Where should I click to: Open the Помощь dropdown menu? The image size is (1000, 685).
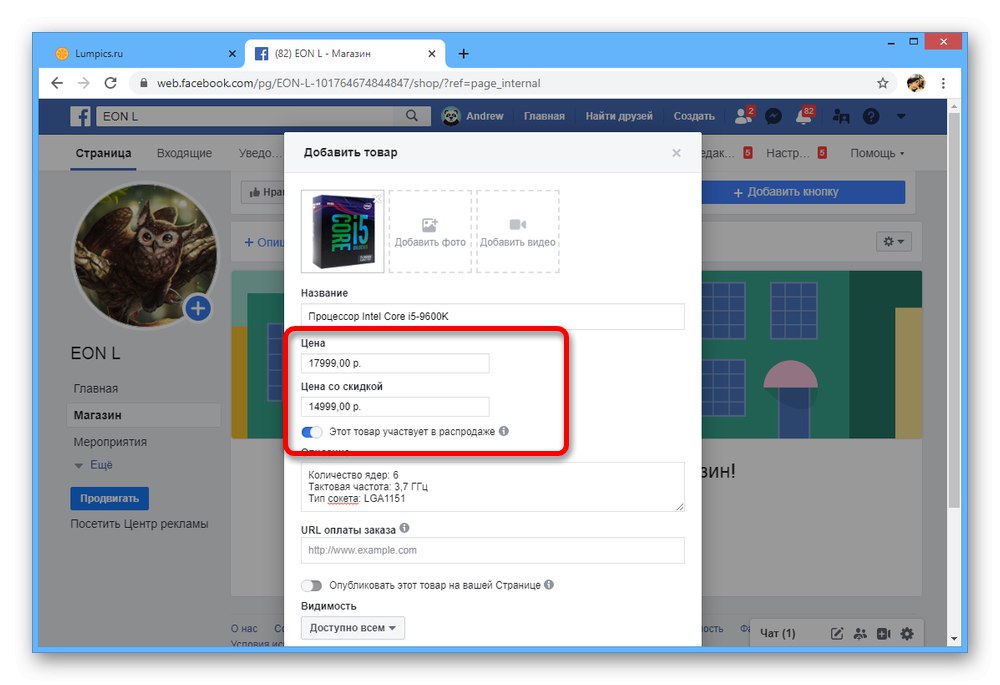877,153
